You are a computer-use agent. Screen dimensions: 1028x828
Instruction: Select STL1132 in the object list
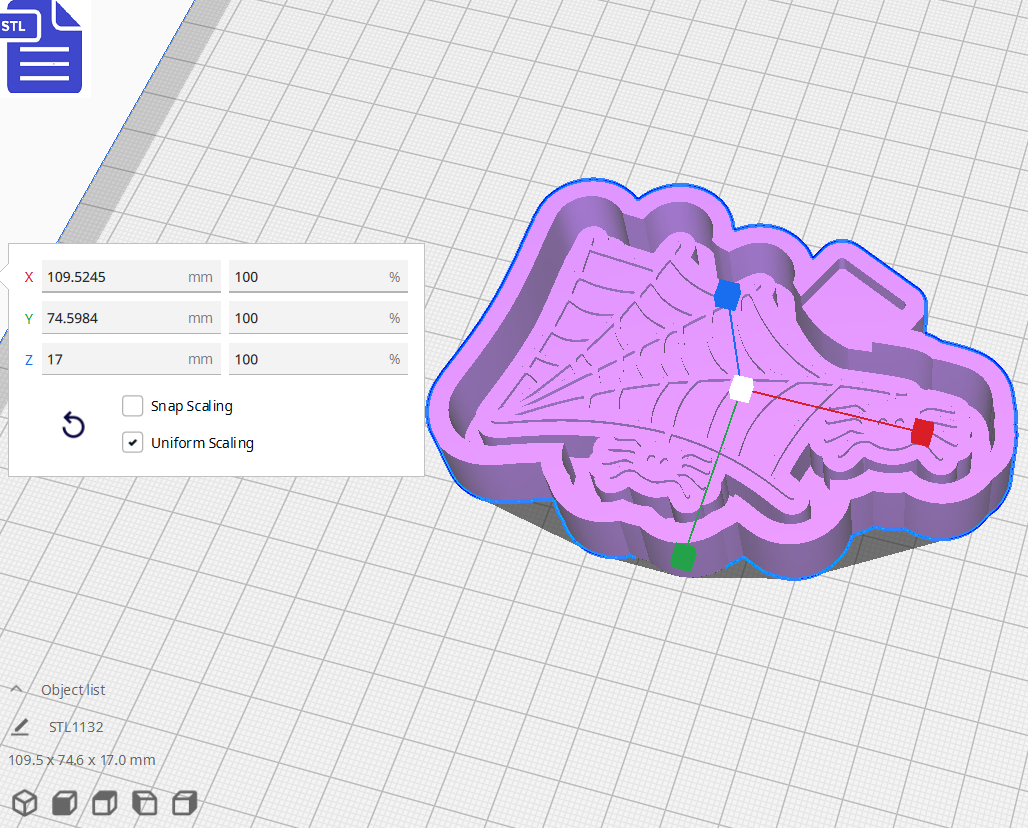76,727
